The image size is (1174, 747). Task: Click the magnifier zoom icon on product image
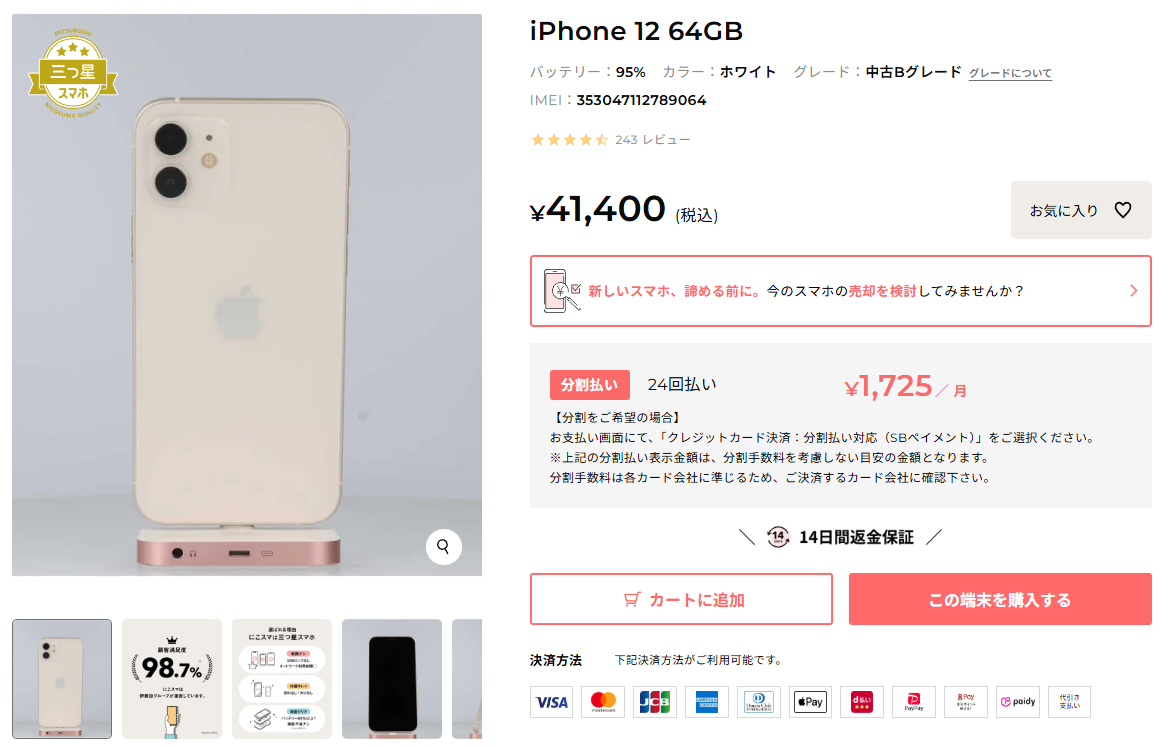(x=443, y=546)
